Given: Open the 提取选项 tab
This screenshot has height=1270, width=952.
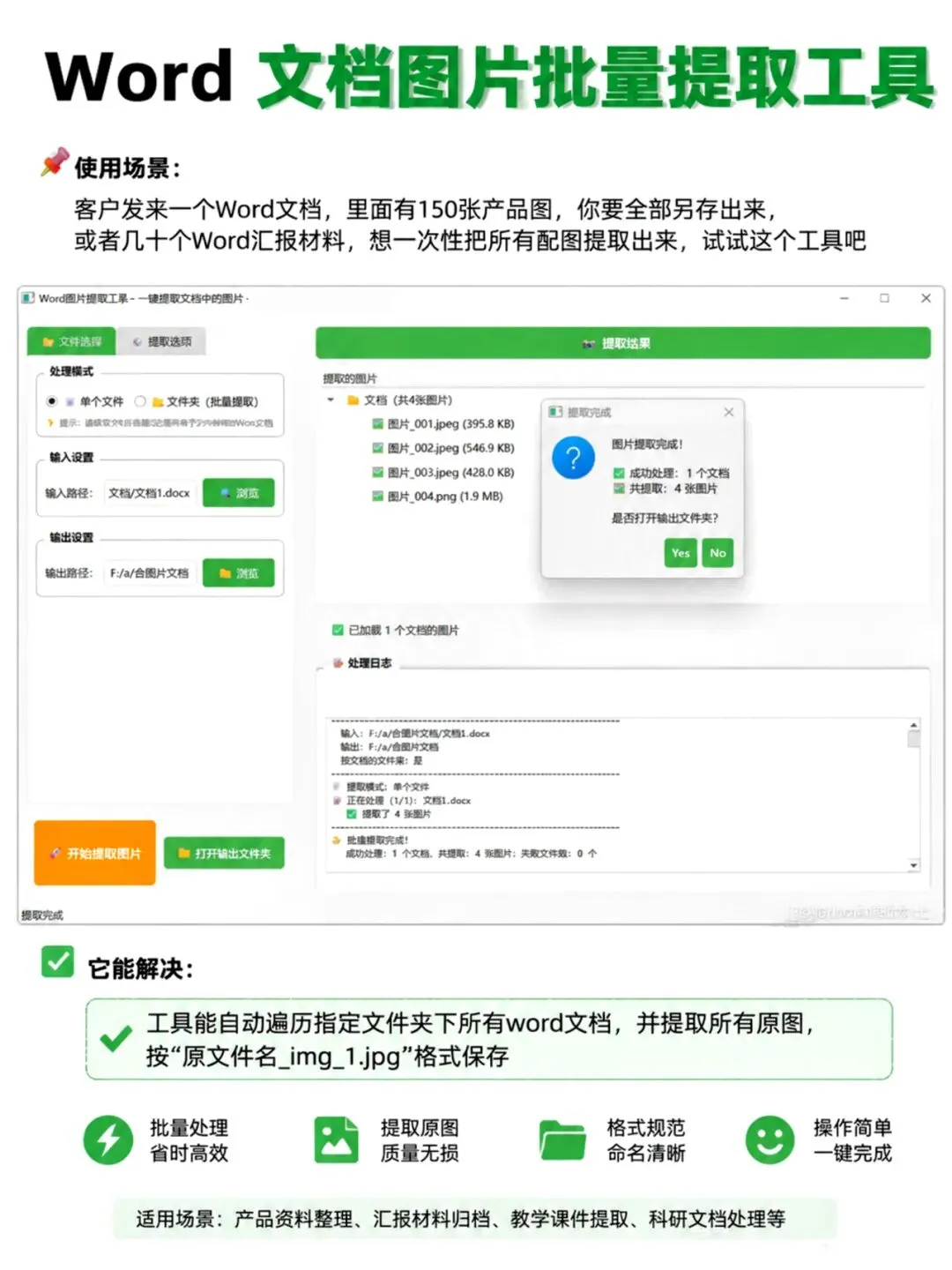Looking at the screenshot, I should point(161,341).
